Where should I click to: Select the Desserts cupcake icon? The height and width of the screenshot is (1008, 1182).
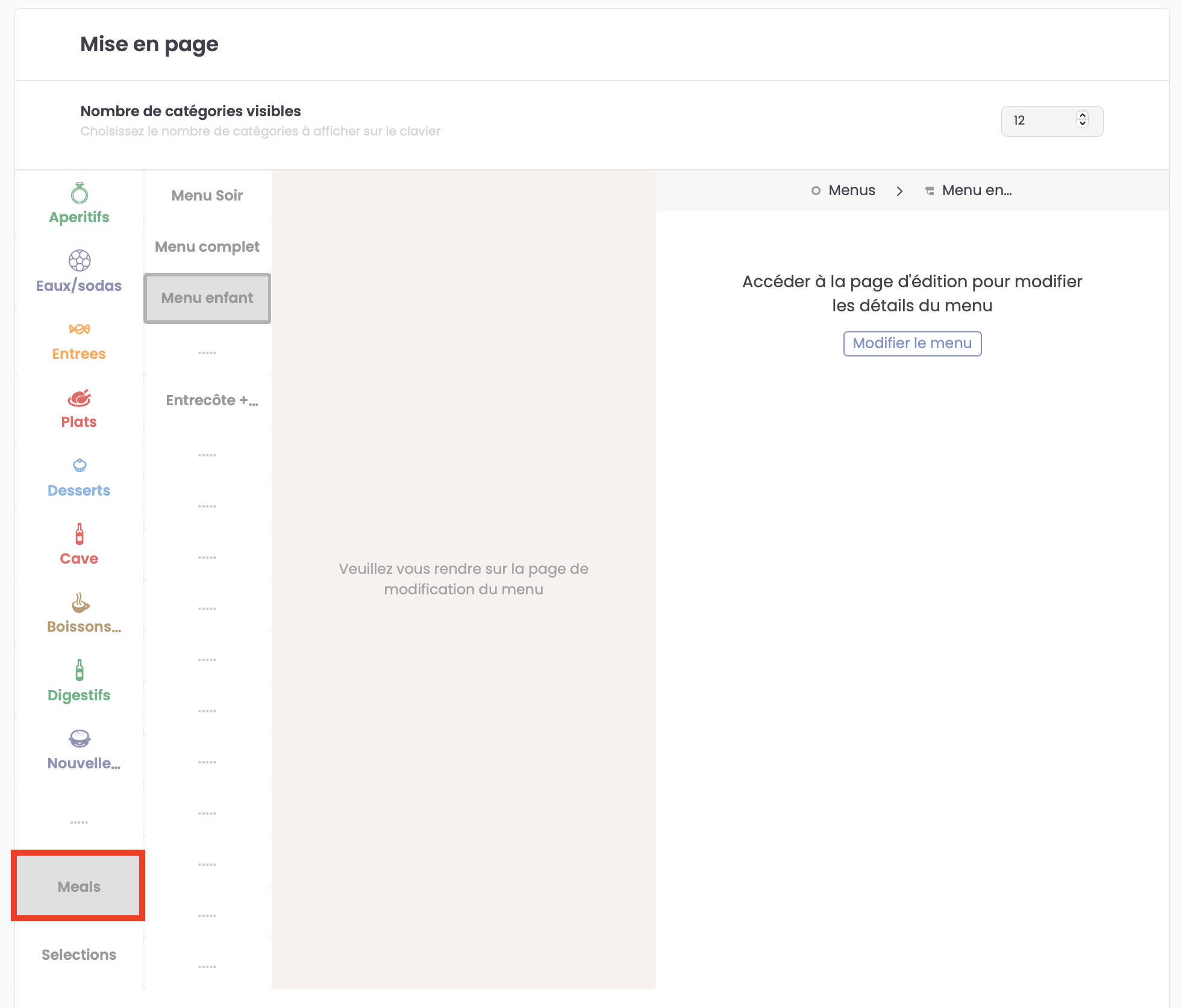[79, 465]
